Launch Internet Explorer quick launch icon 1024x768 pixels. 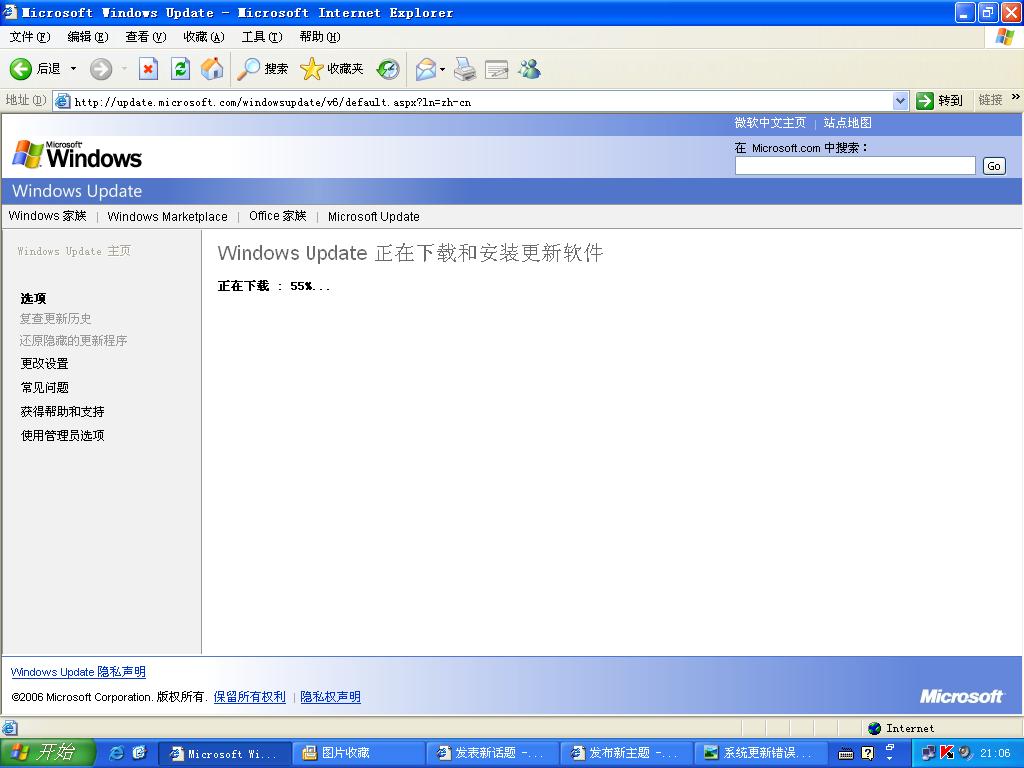click(117, 753)
